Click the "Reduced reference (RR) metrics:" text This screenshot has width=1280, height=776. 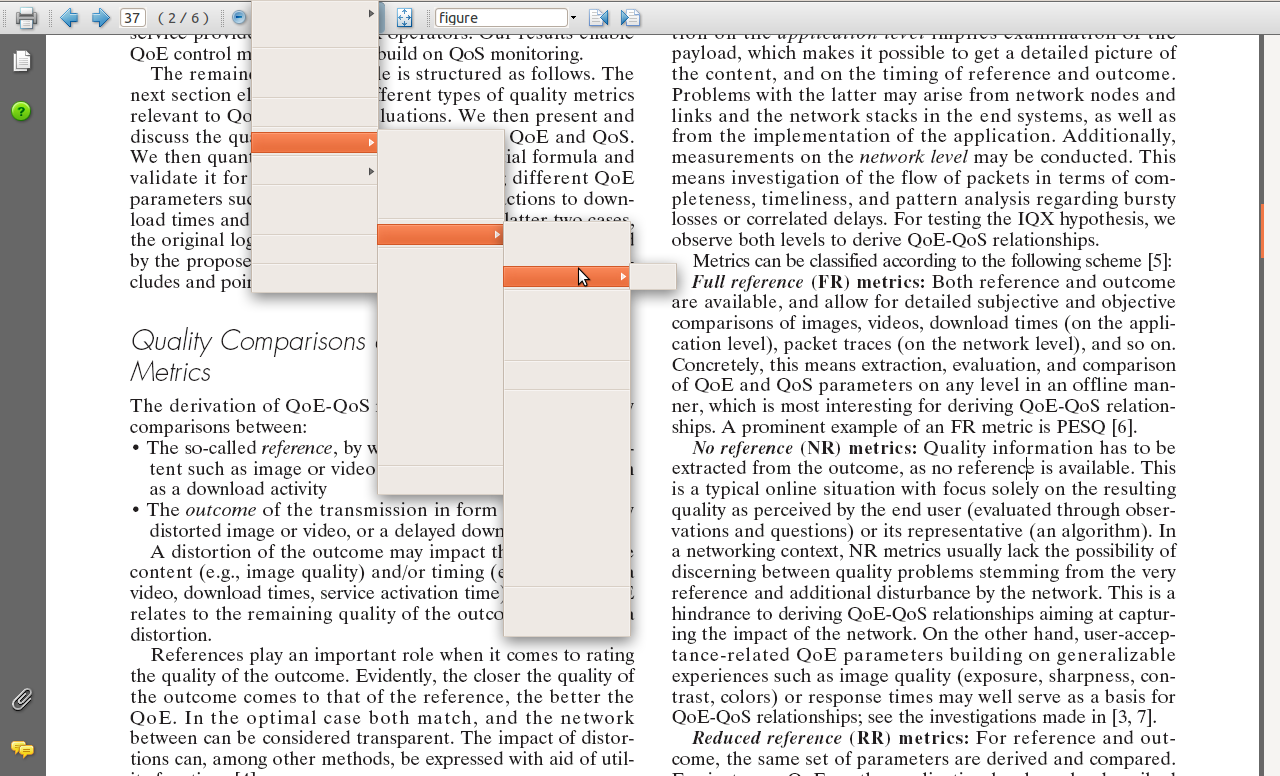coord(830,738)
